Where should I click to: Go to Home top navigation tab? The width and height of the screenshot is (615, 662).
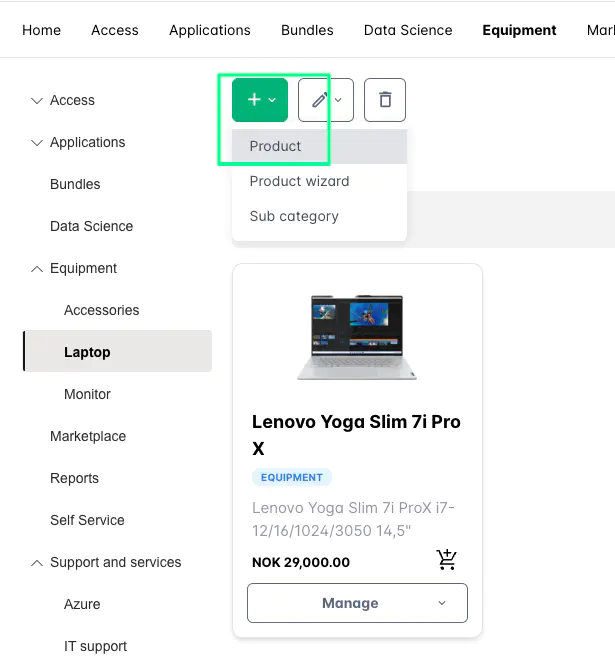click(x=41, y=30)
